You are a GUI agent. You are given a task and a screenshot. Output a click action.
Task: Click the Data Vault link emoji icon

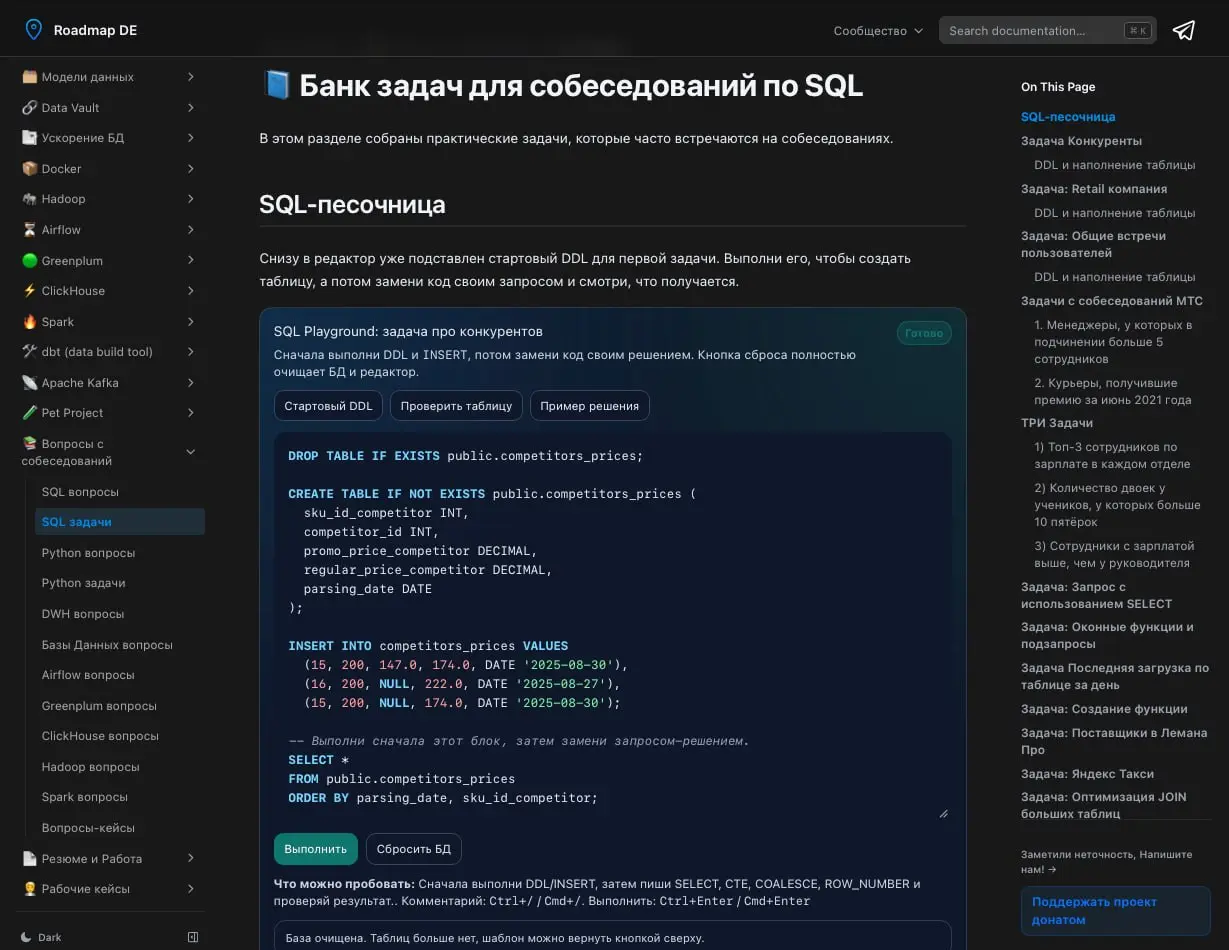coord(30,108)
